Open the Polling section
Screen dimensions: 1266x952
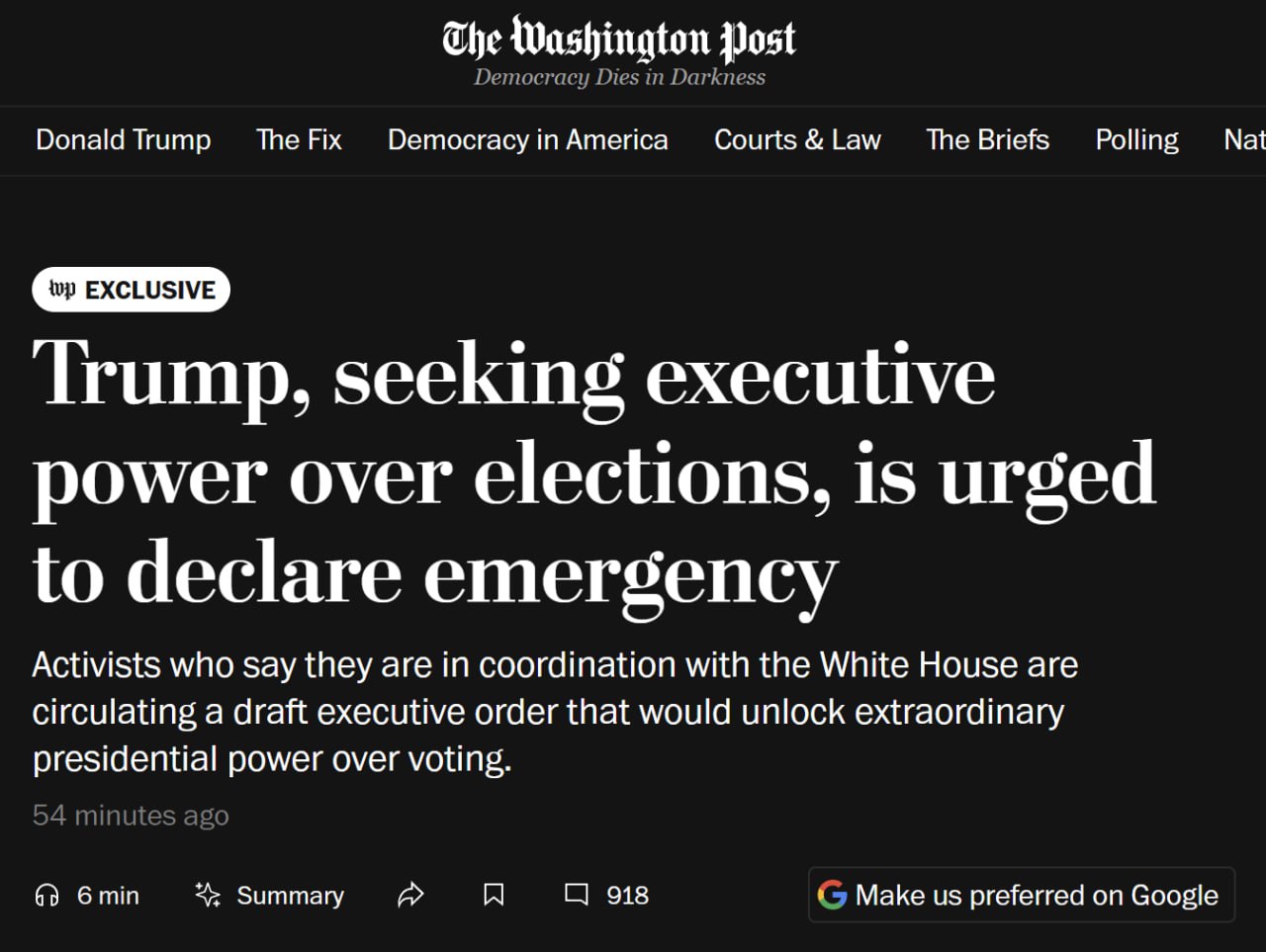coord(1136,140)
